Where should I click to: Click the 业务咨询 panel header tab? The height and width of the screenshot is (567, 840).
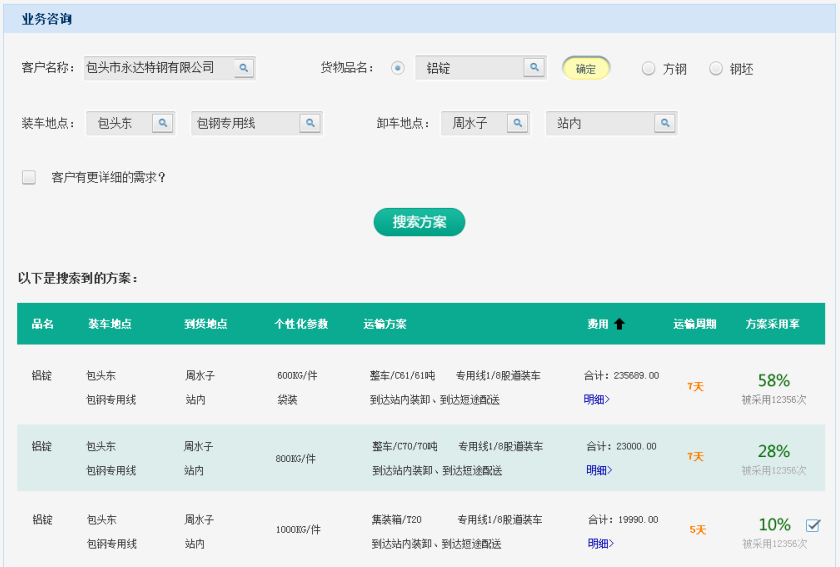coord(47,19)
